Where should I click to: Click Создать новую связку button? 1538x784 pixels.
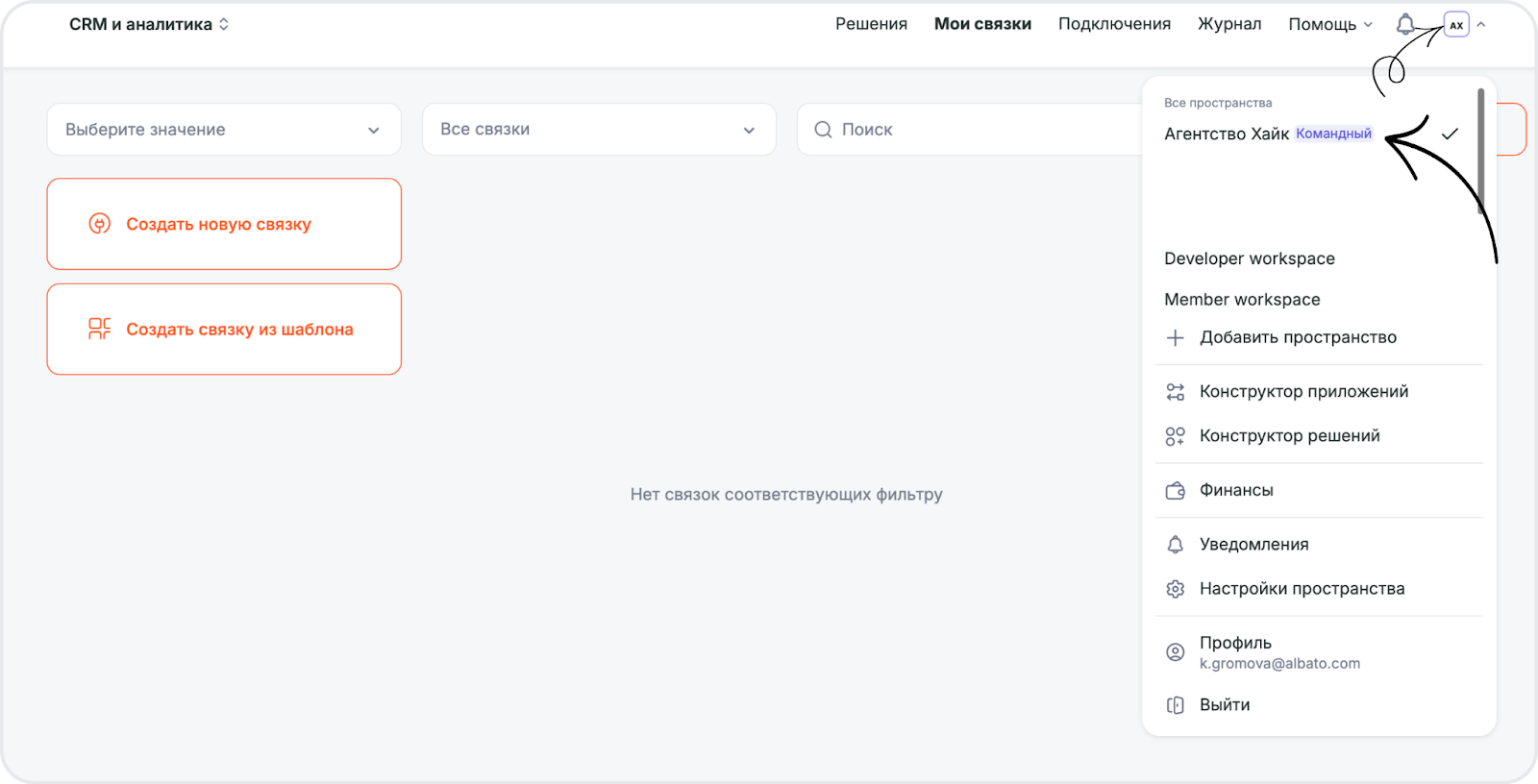click(224, 224)
